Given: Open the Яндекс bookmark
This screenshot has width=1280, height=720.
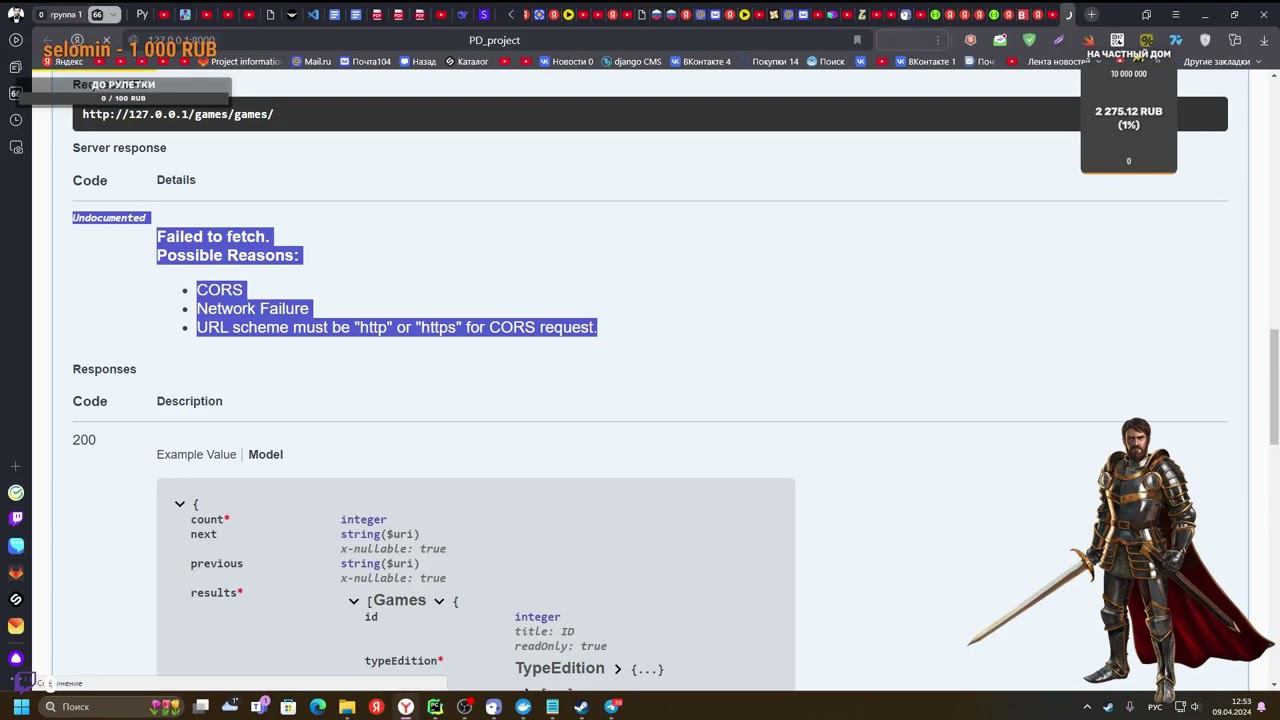Looking at the screenshot, I should click(62, 61).
